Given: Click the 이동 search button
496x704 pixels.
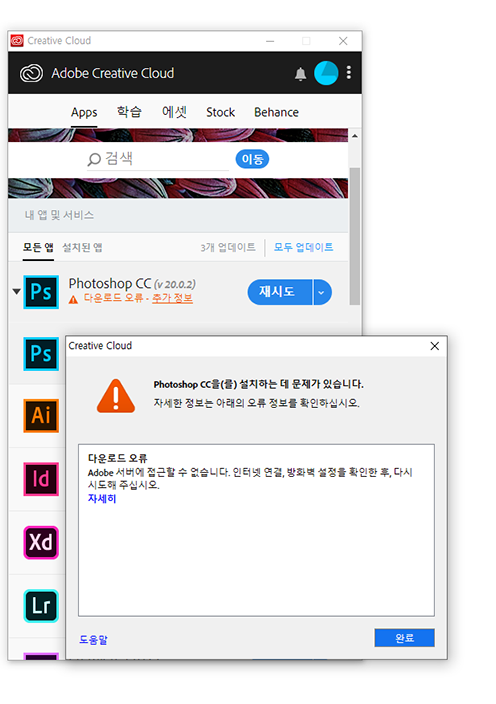Looking at the screenshot, I should click(252, 159).
